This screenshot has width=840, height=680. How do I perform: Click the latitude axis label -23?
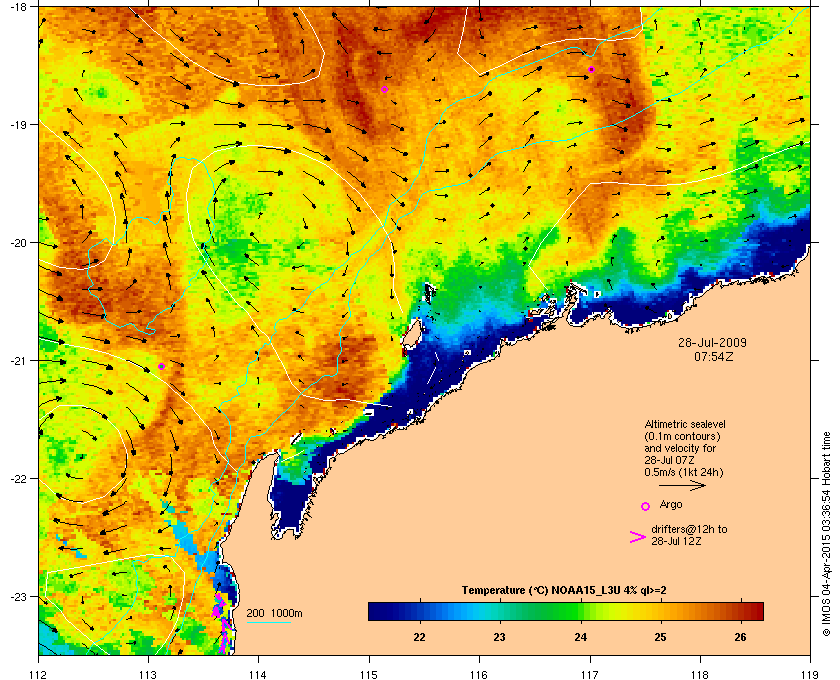click(x=17, y=596)
